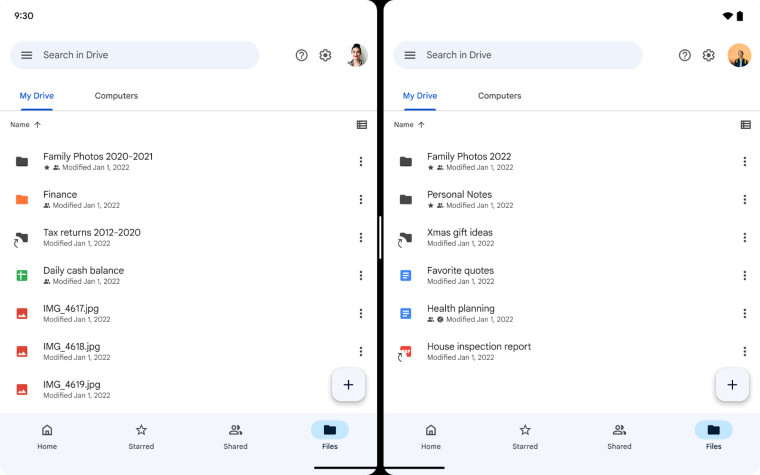
Task: Open Family Photos 2020-2021 folder icon
Action: 22,161
